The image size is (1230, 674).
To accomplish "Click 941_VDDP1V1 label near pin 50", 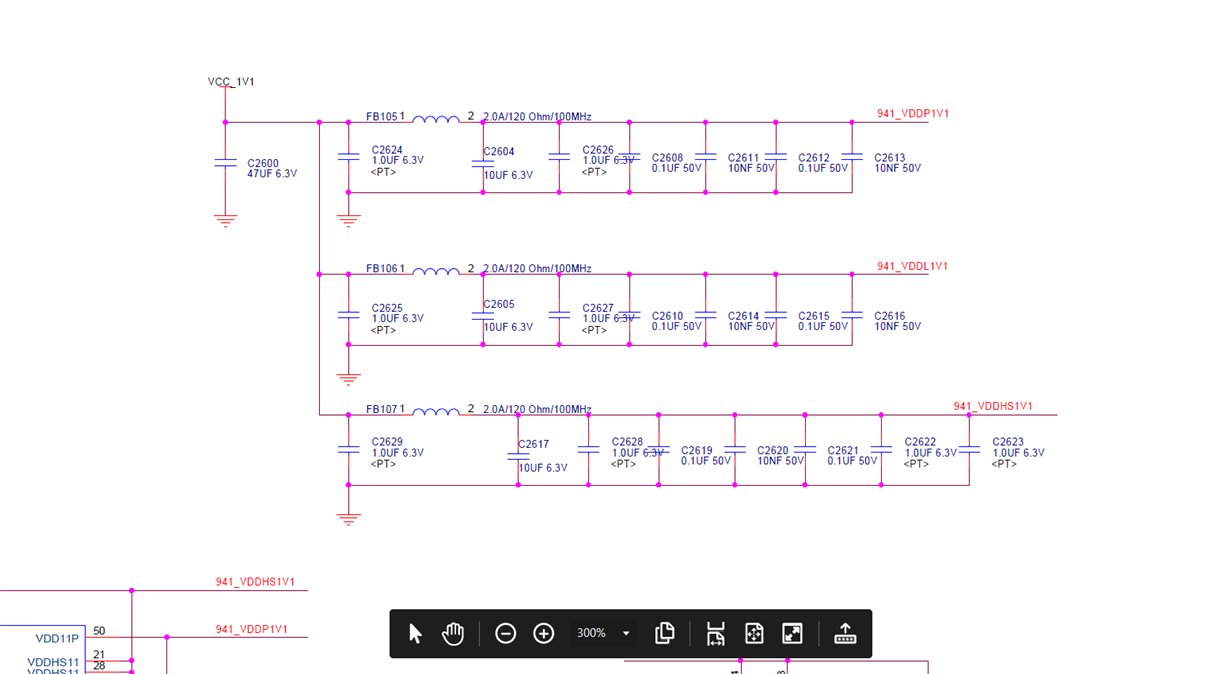I will point(251,630).
